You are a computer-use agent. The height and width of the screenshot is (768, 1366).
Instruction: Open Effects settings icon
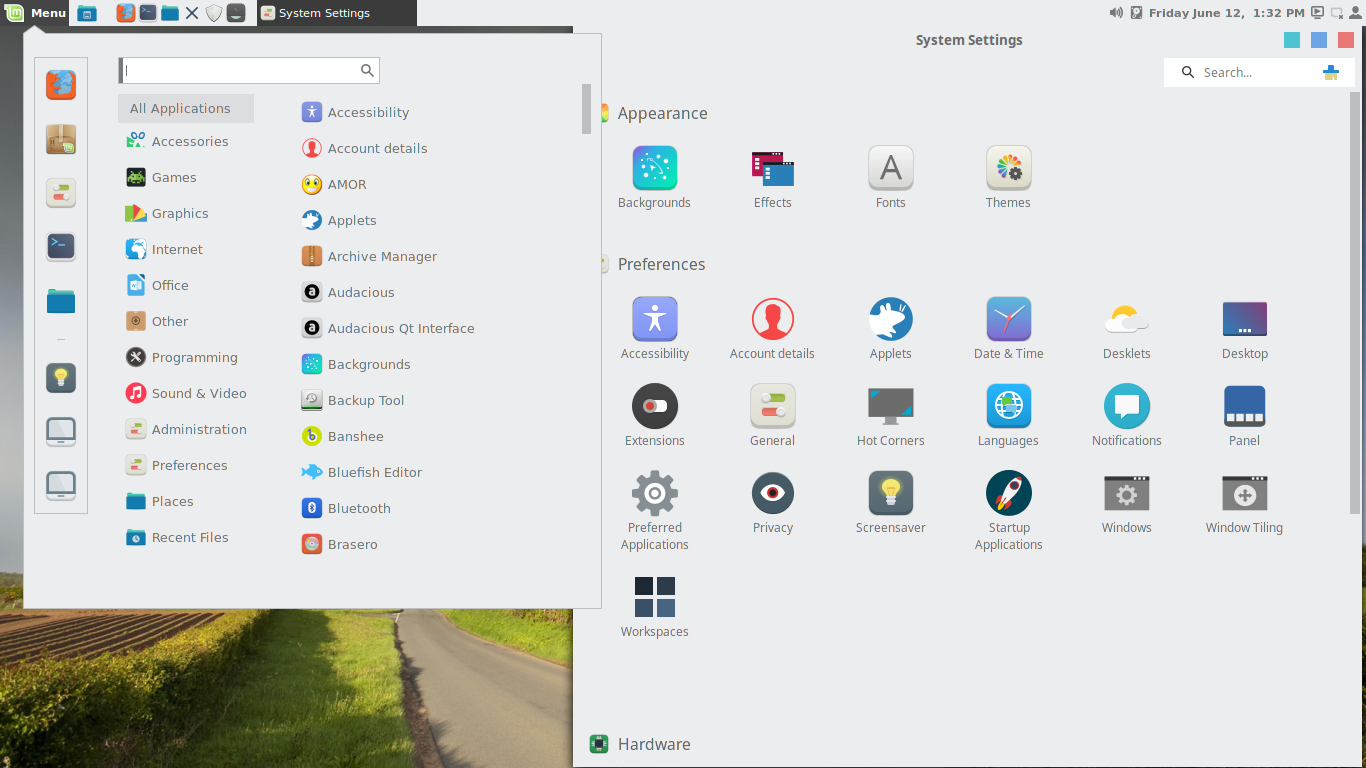click(x=772, y=177)
